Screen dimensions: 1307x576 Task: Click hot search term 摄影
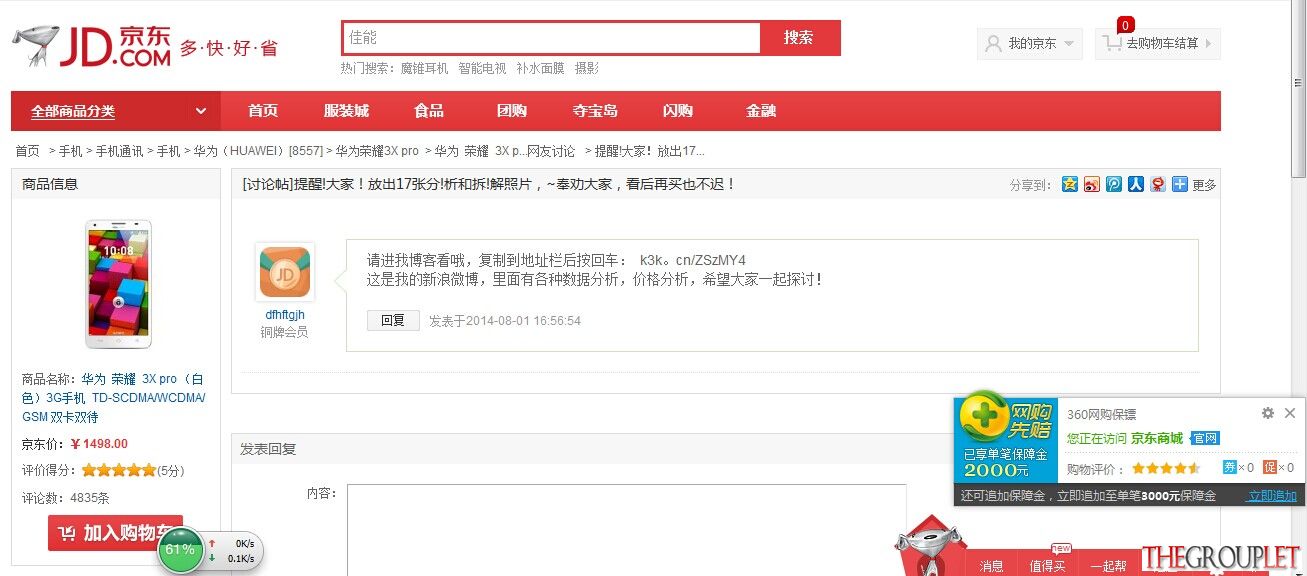(x=587, y=68)
